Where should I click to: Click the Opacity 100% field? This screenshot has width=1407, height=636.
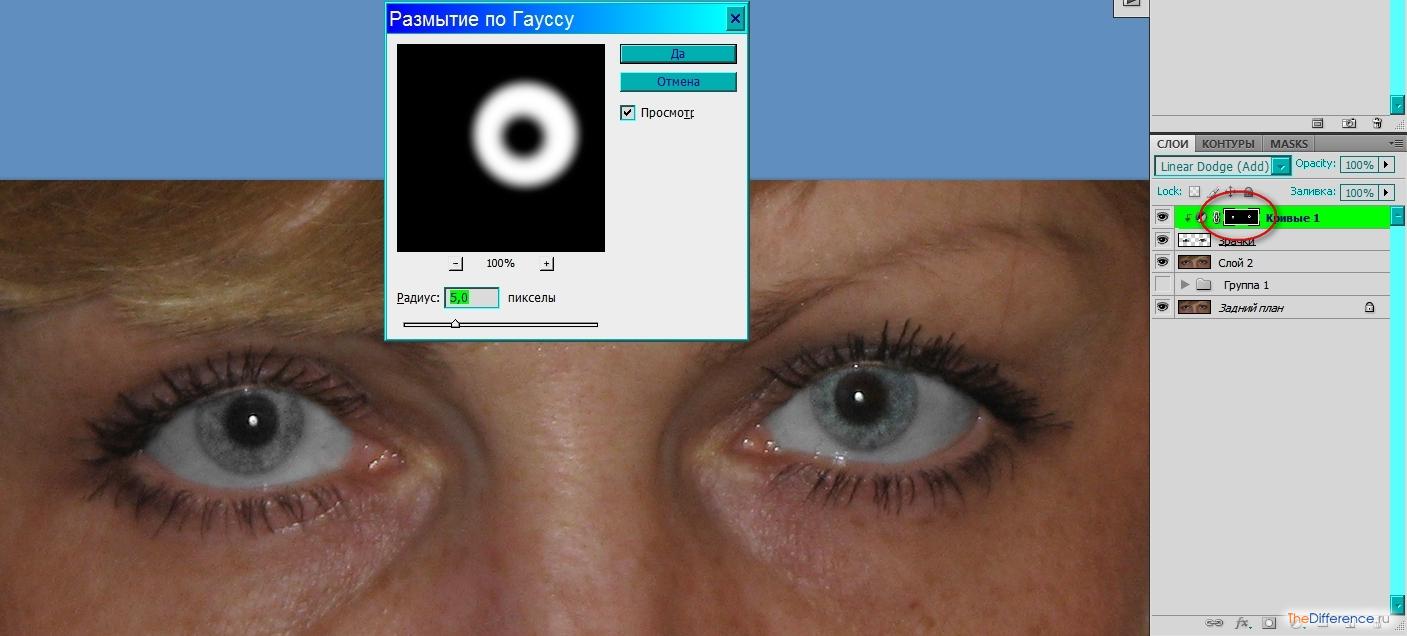coord(1358,165)
